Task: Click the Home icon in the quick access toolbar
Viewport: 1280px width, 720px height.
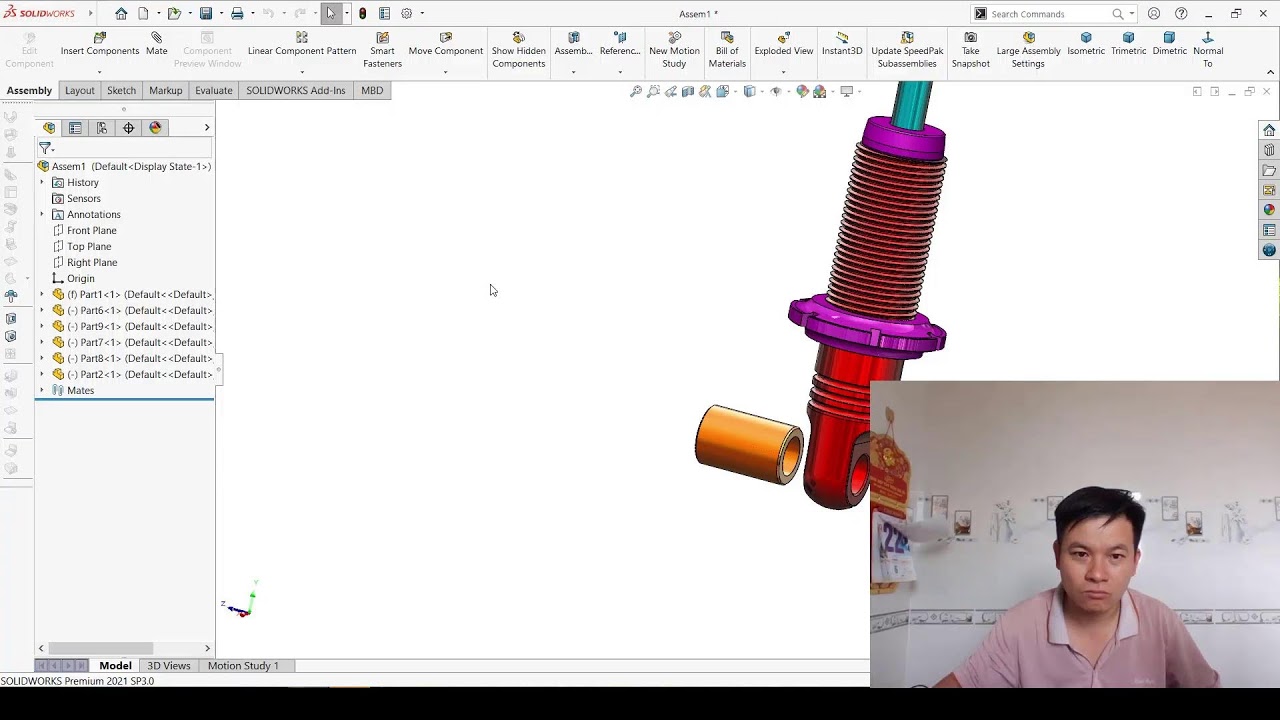Action: 121,14
